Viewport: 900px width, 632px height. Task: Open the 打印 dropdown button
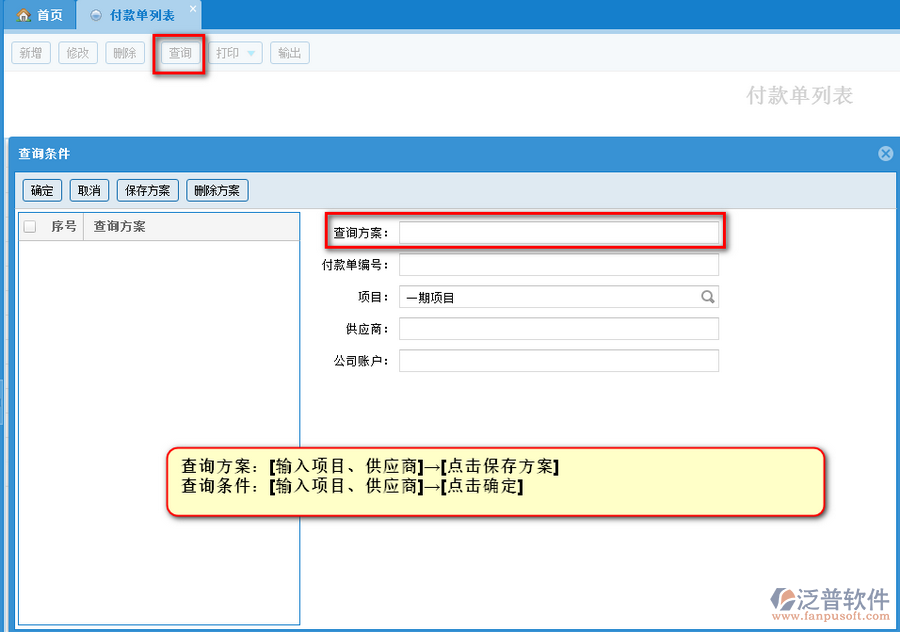[235, 53]
